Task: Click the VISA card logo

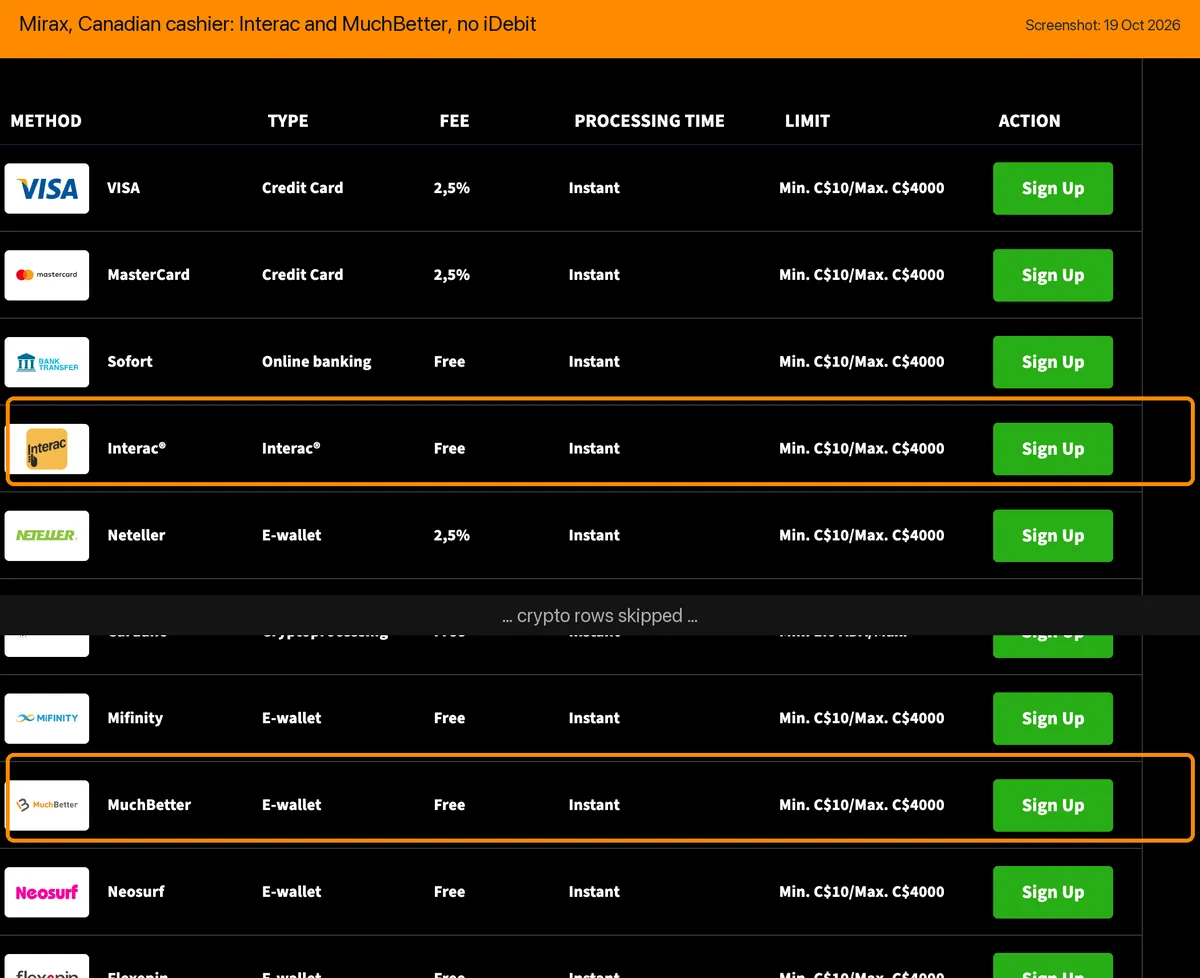Action: 47,188
